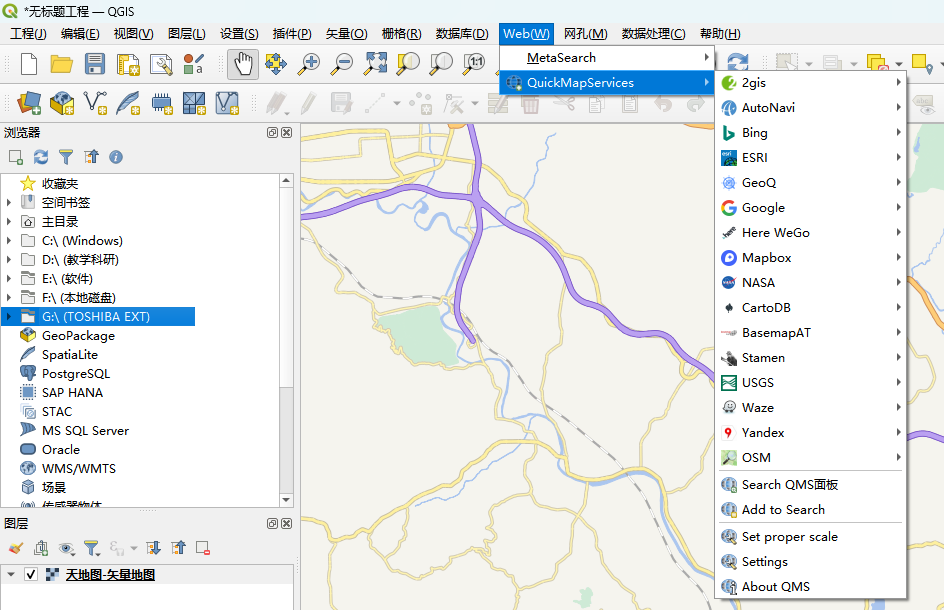This screenshot has height=610, width=944.
Task: Open the 插件(P) menu
Action: (292, 34)
